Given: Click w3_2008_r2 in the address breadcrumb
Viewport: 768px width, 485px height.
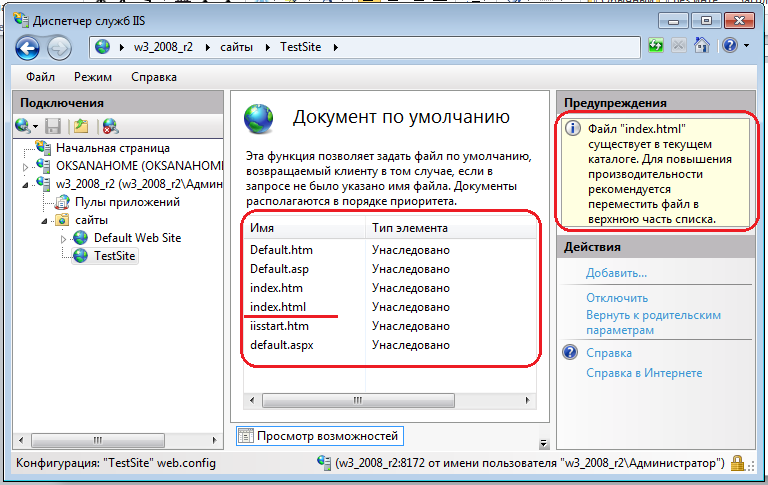Looking at the screenshot, I should (163, 47).
